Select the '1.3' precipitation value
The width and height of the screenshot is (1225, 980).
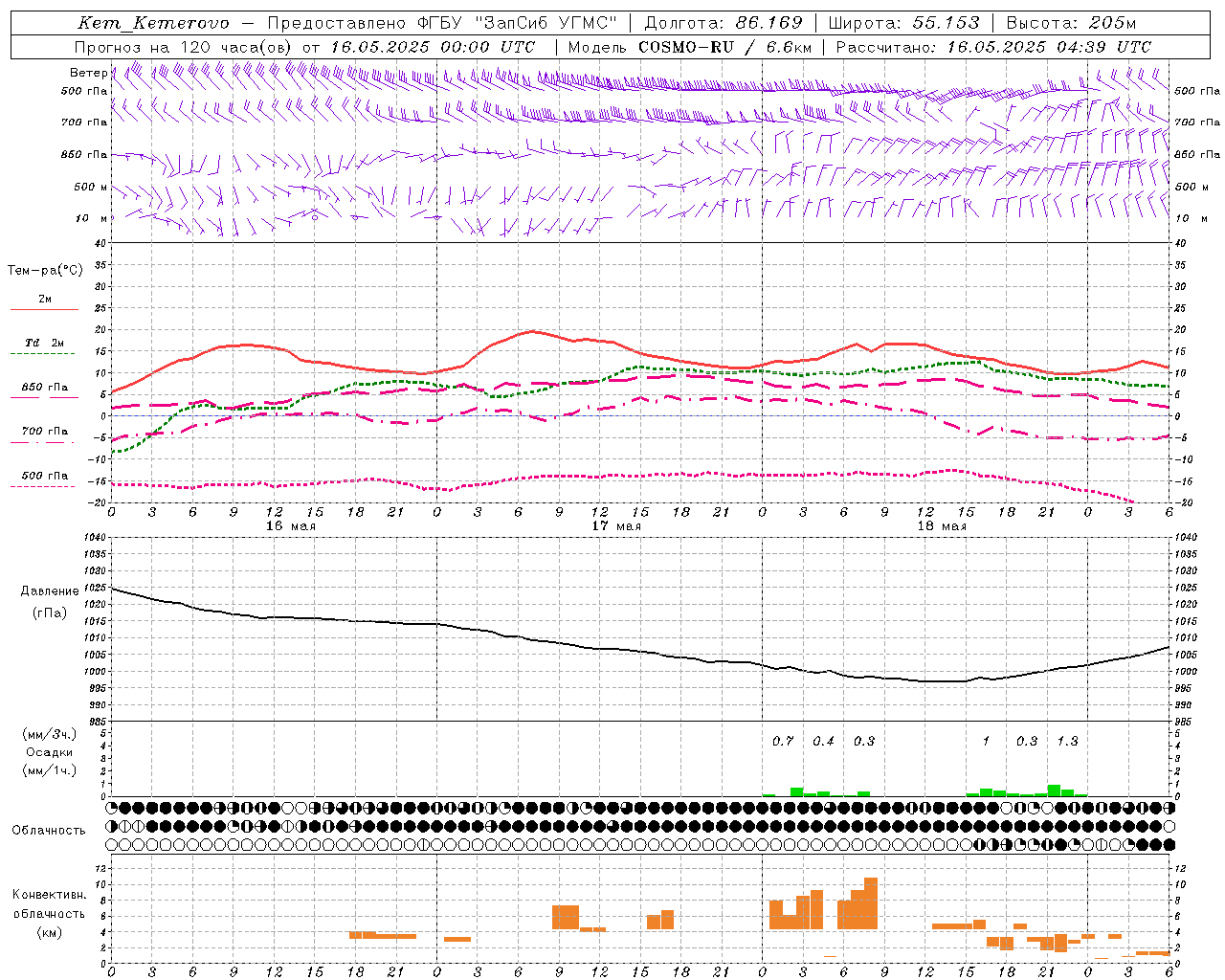(x=1067, y=742)
